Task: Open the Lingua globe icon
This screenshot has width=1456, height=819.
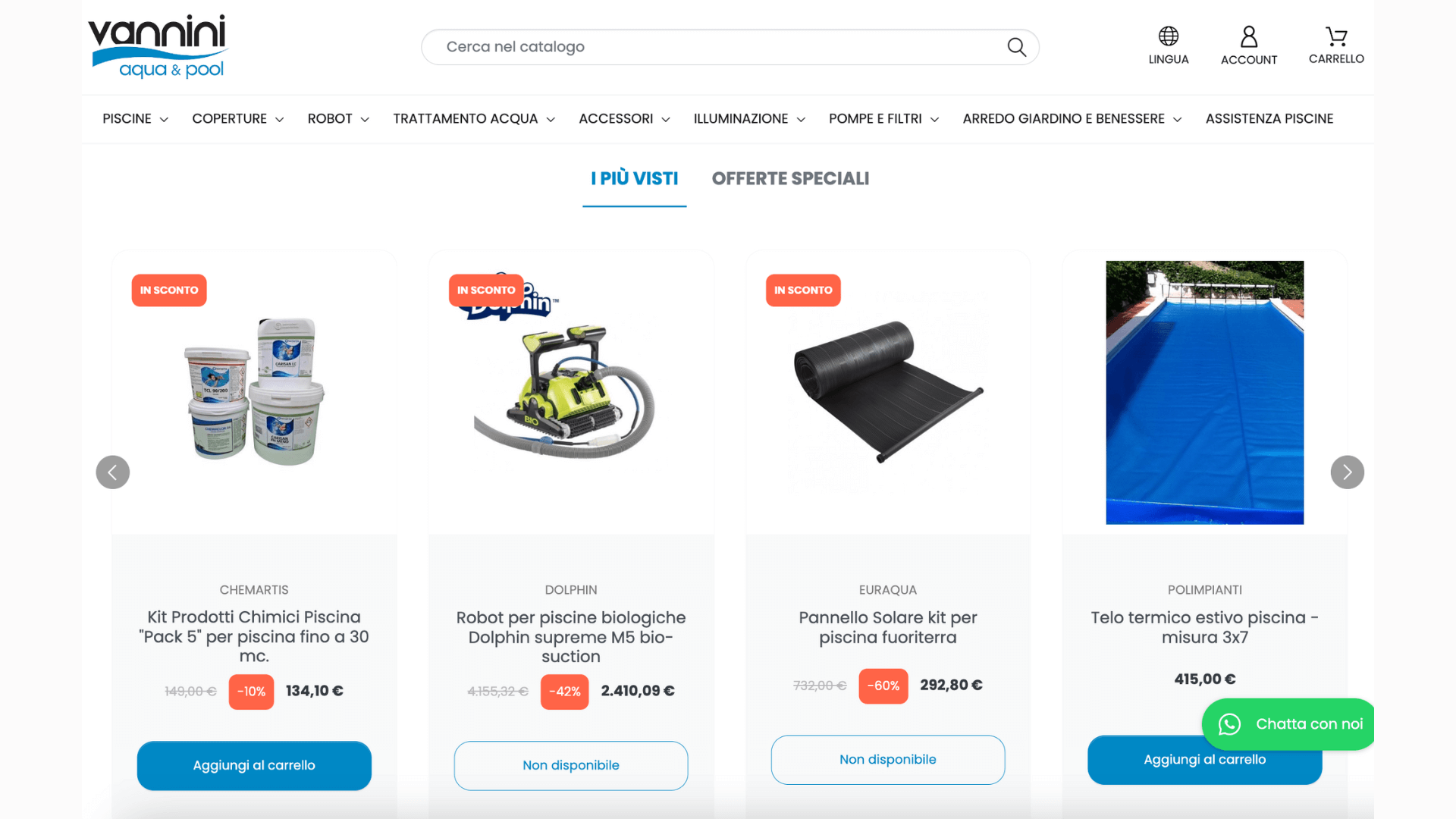Action: coord(1168,36)
